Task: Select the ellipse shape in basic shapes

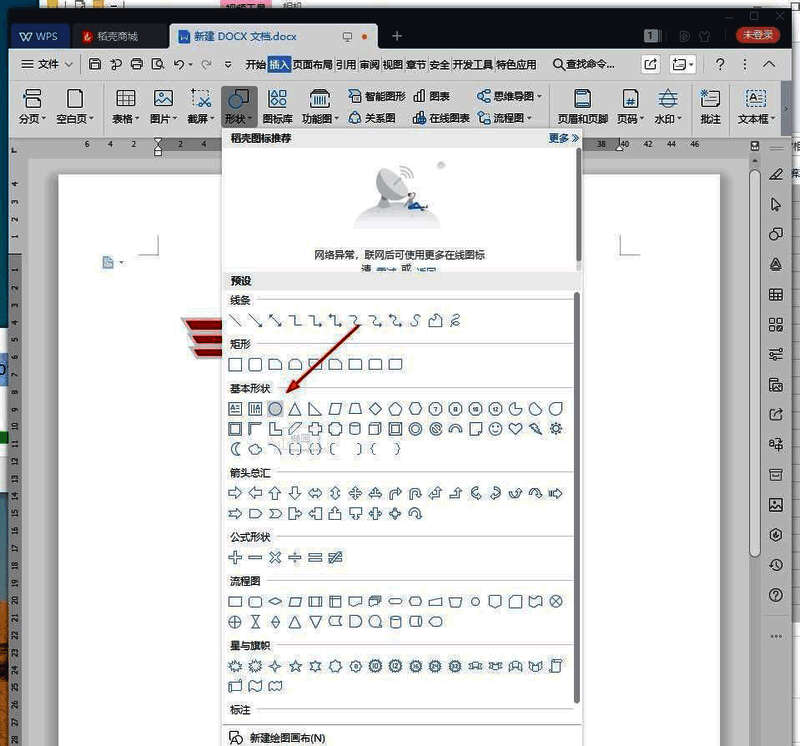Action: click(x=275, y=409)
